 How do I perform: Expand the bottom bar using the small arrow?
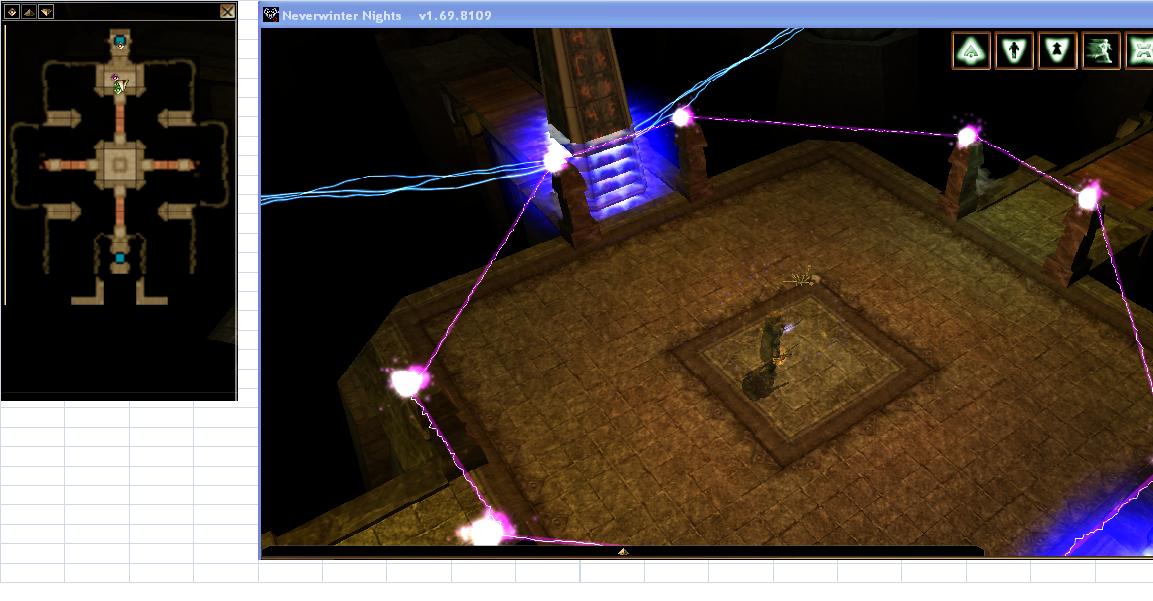(622, 551)
